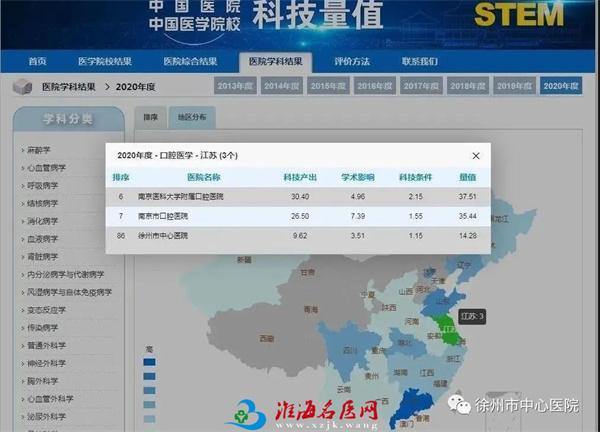
Task: Click the 排序 column header in popup
Action: [x=121, y=177]
